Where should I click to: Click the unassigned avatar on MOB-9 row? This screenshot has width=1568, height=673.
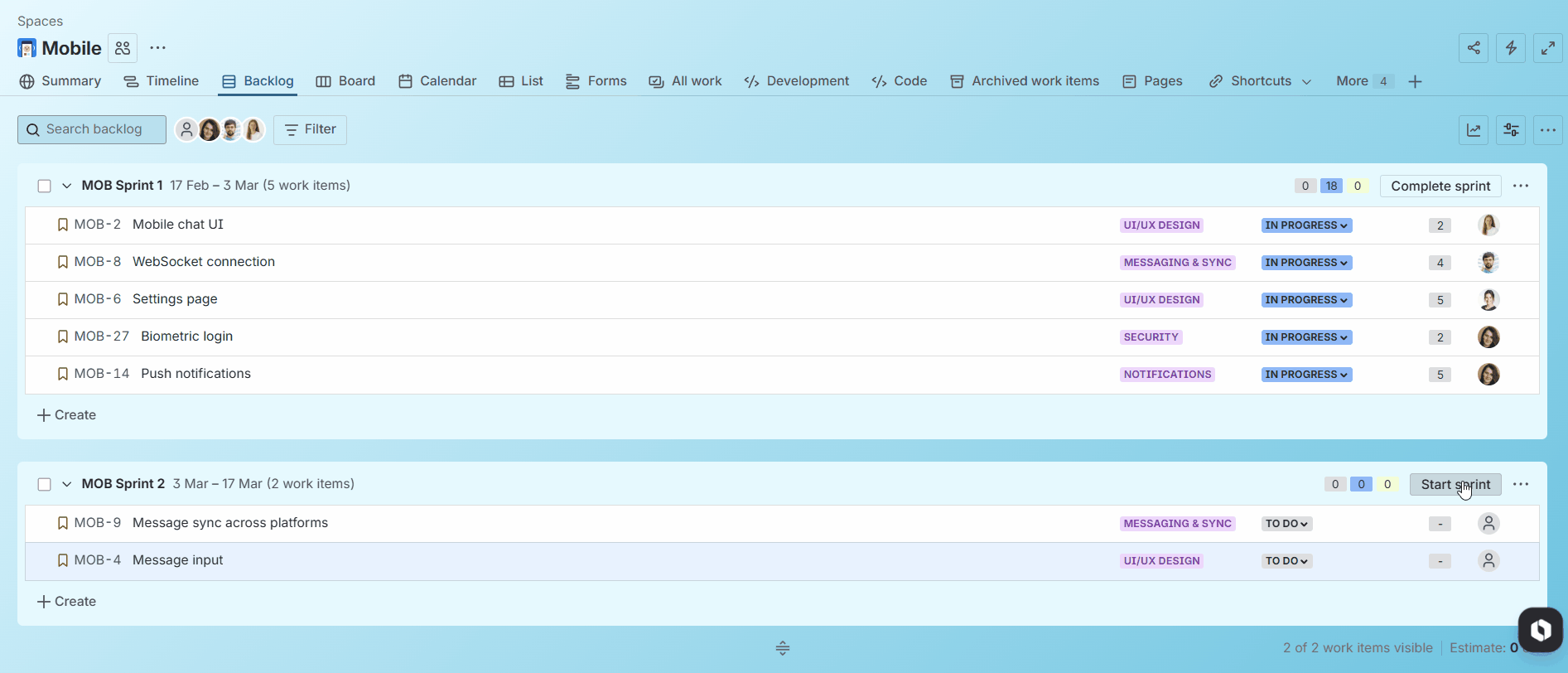[x=1488, y=523]
